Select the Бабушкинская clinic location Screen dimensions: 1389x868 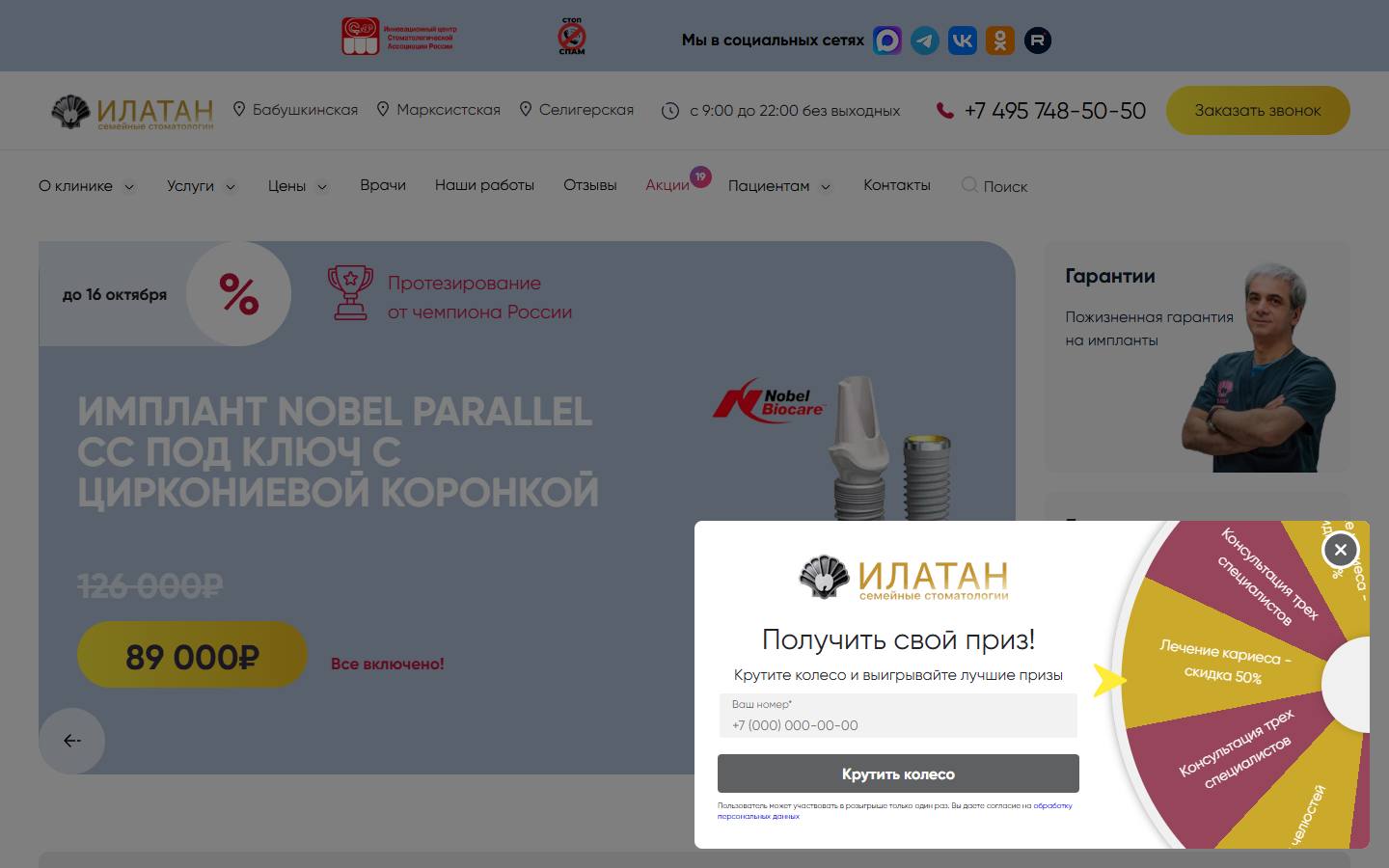(x=295, y=110)
